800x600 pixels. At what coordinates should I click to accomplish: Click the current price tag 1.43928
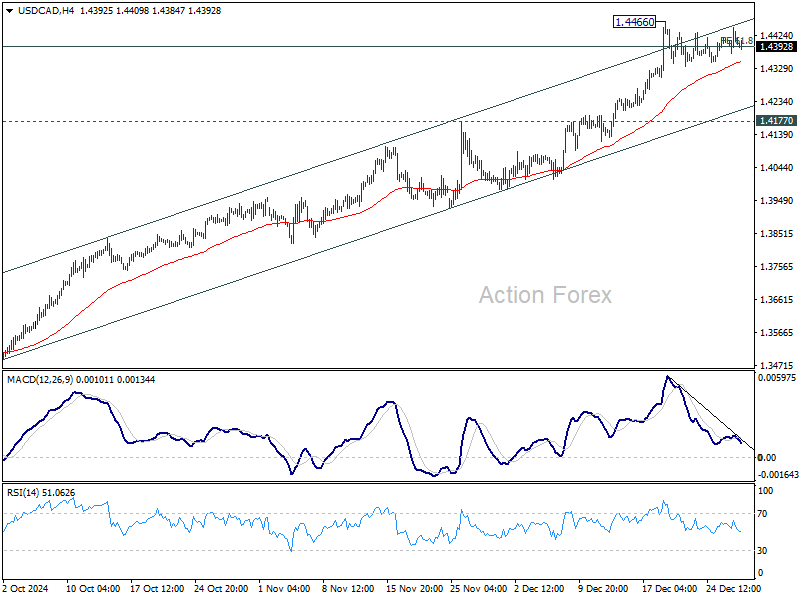(x=776, y=47)
